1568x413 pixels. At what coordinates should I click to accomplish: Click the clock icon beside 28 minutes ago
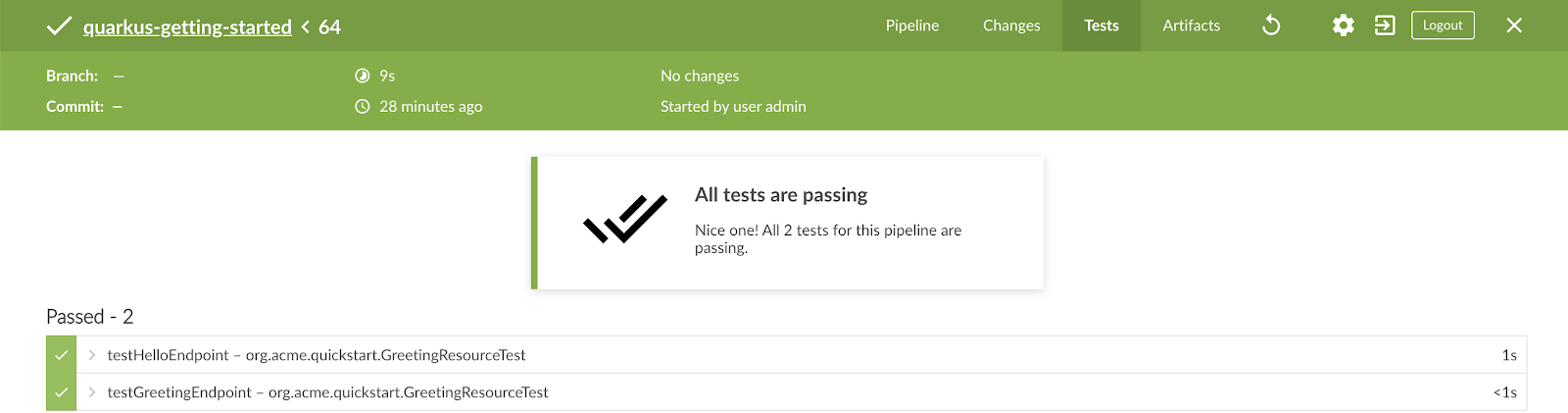(363, 106)
